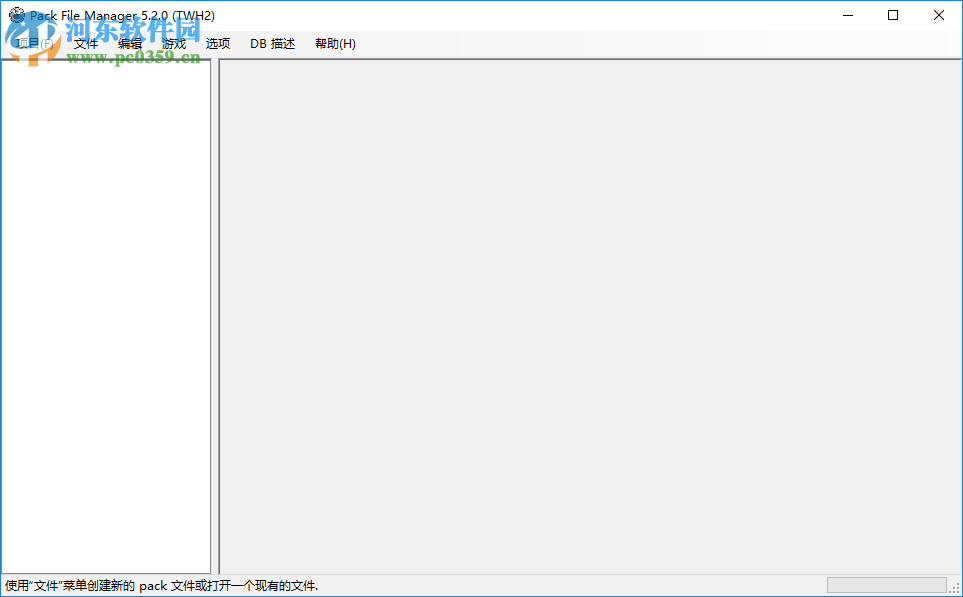Open the 选项 menu
Screen dimensions: 963x597
click(x=217, y=43)
